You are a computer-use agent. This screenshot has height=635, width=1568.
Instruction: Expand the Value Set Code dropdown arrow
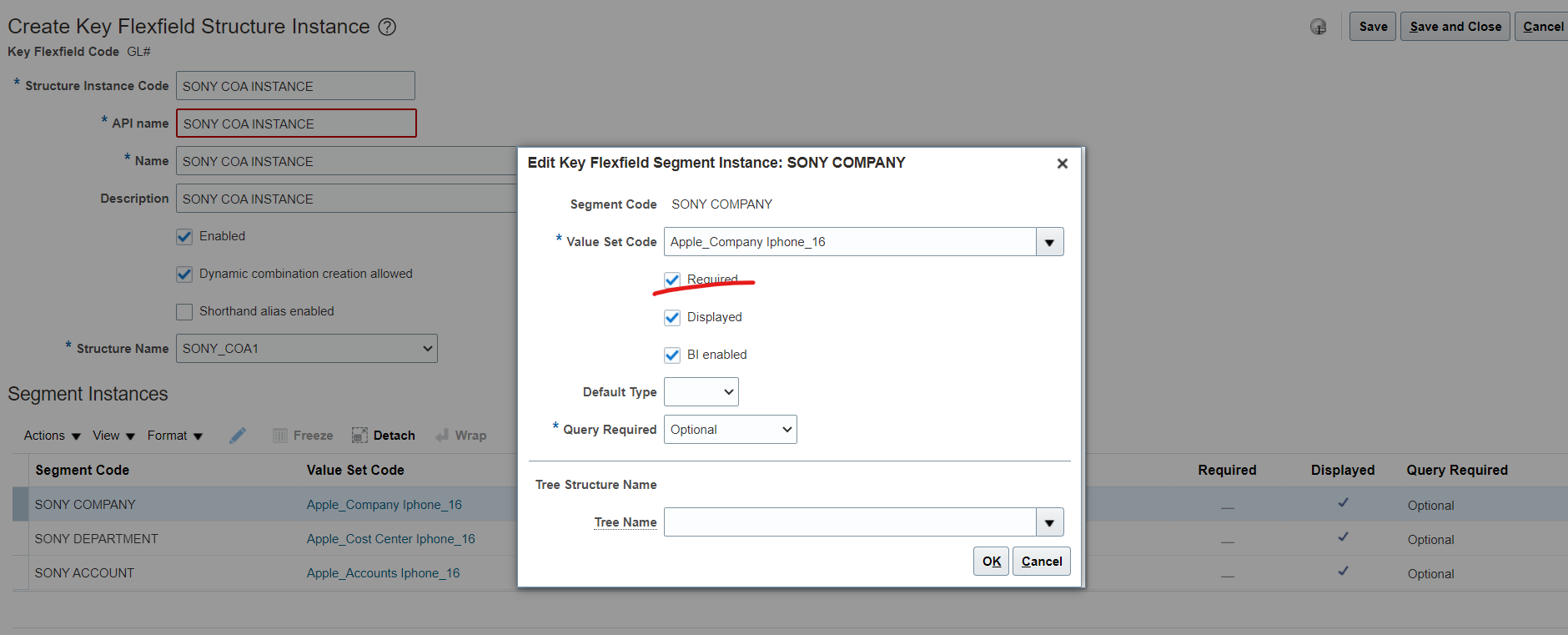[1049, 242]
